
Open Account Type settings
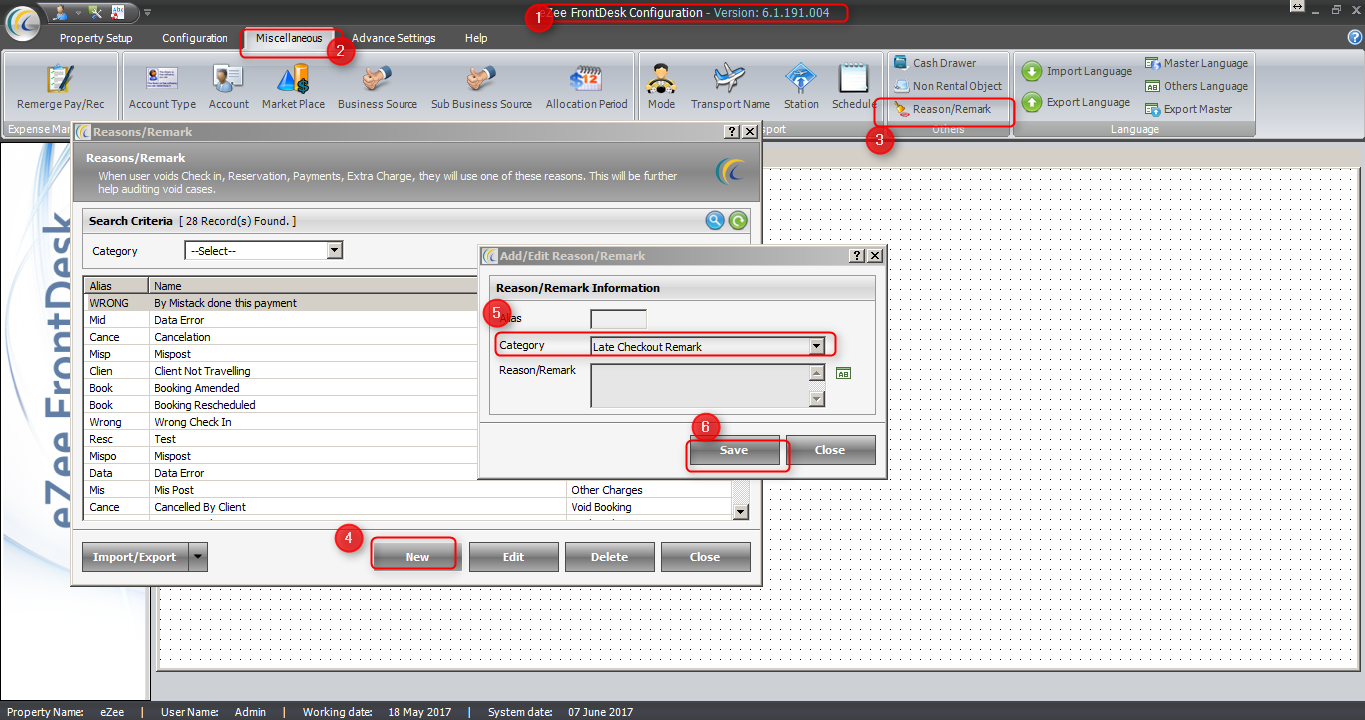click(x=162, y=87)
